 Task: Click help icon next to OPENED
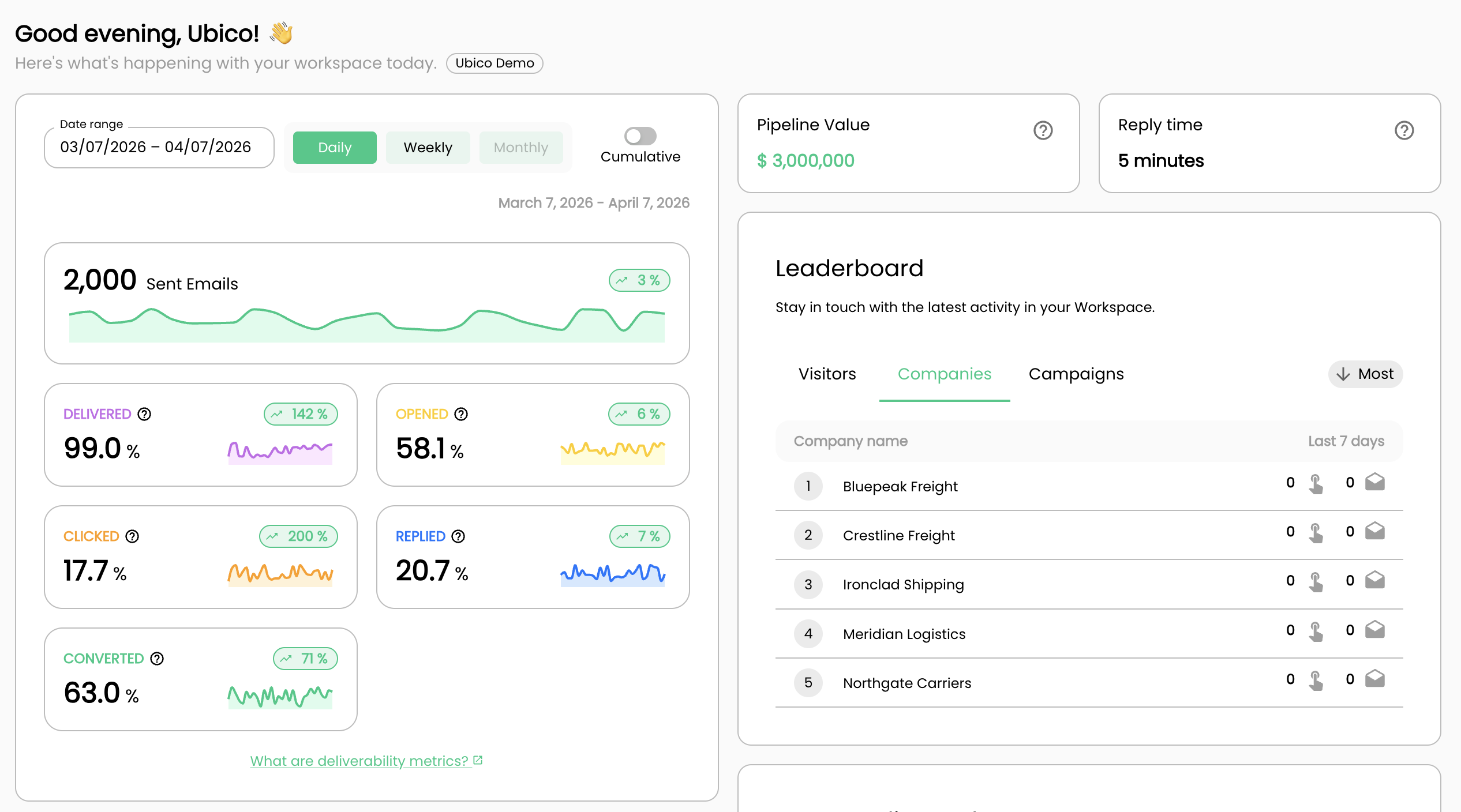(x=461, y=414)
